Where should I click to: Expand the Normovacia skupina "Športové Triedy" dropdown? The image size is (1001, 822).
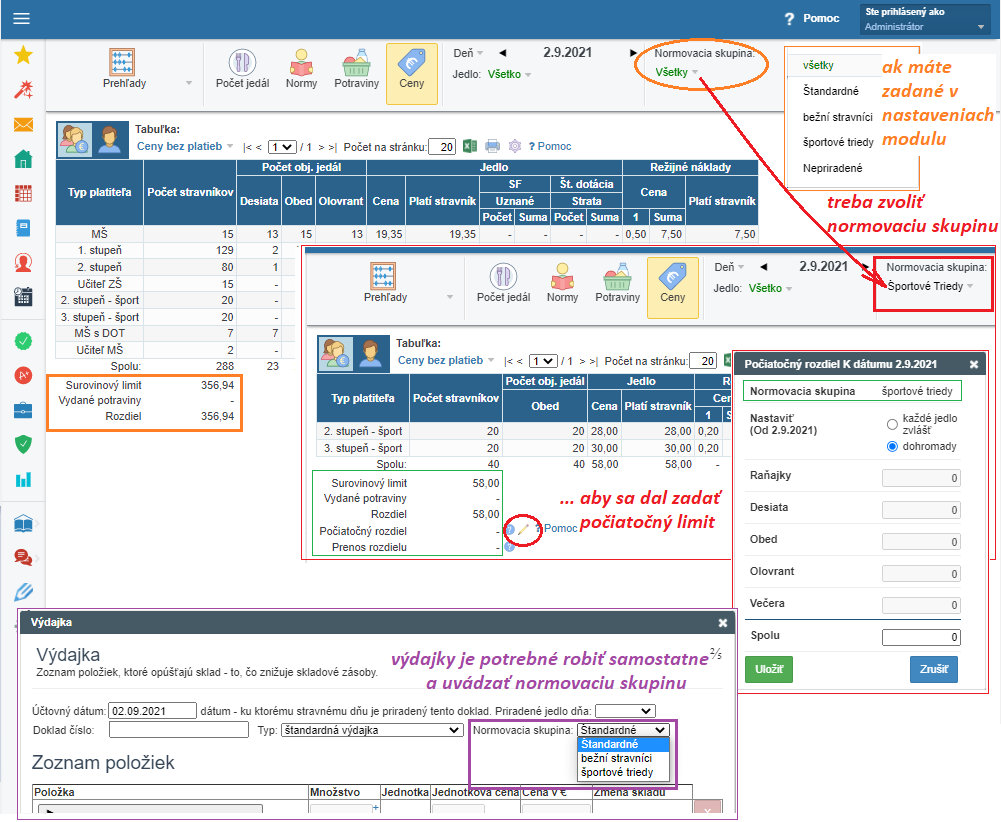929,286
